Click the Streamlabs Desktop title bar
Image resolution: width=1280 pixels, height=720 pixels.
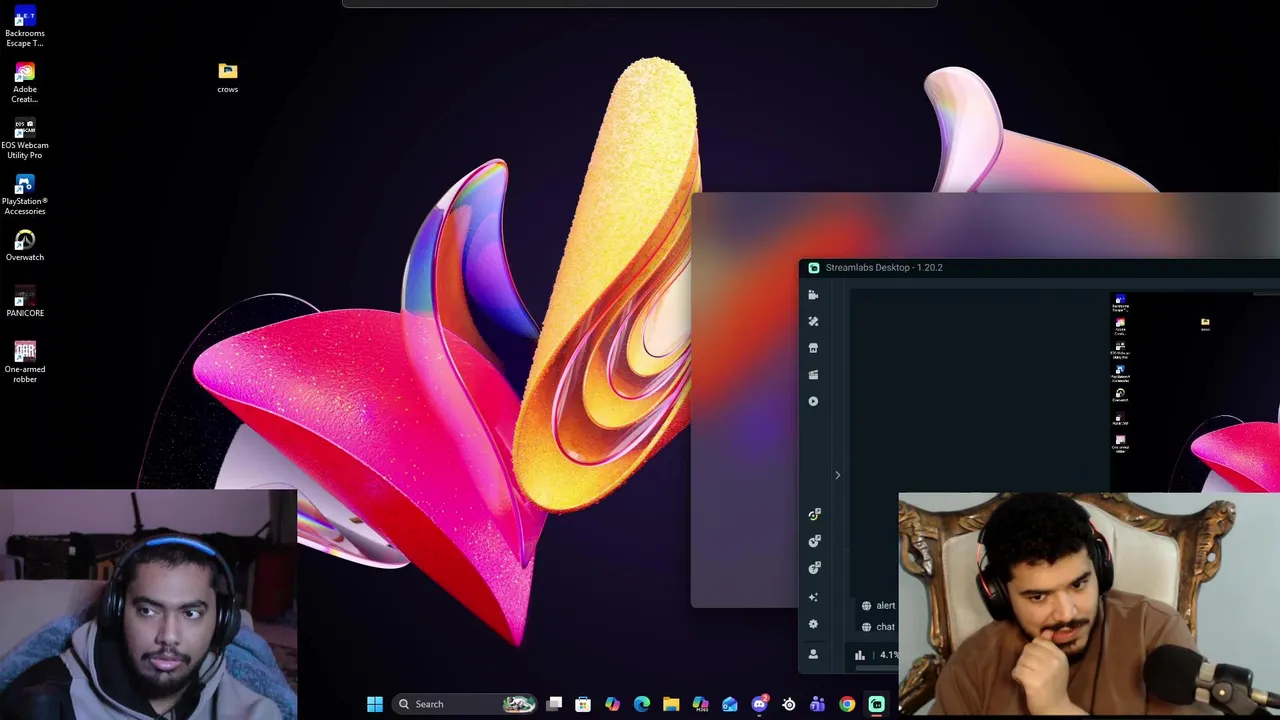(x=1039, y=267)
